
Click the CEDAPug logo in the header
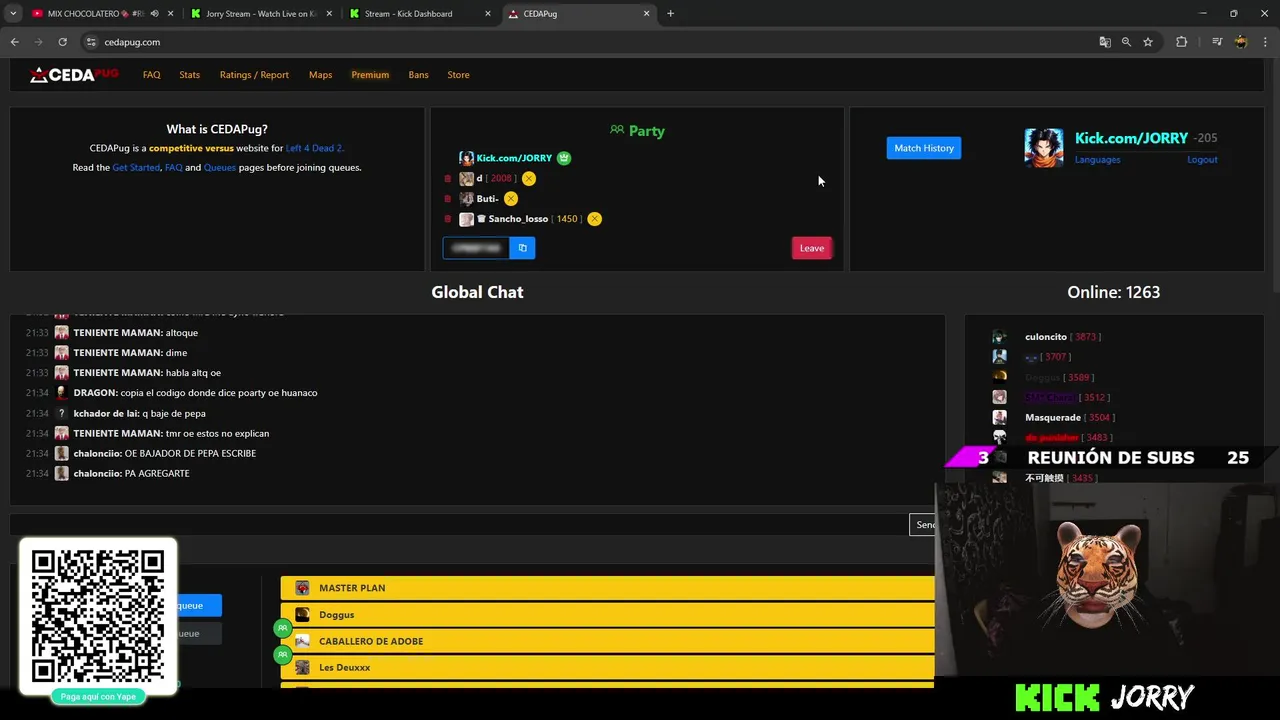tap(74, 75)
